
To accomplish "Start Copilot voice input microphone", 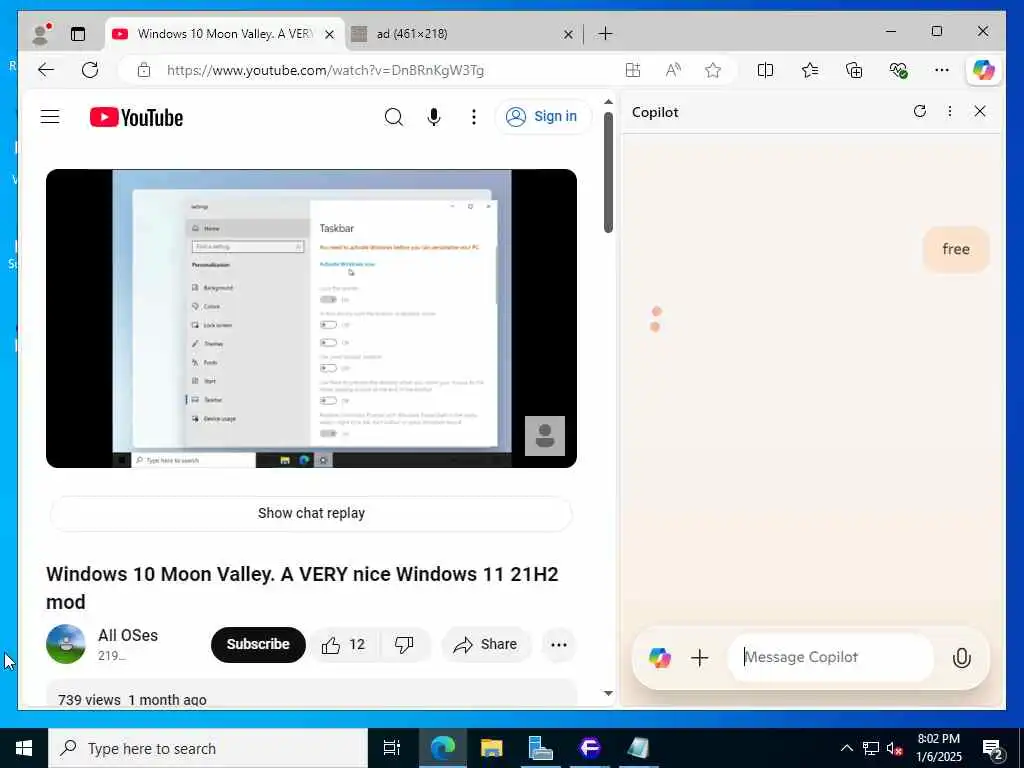I will 961,658.
